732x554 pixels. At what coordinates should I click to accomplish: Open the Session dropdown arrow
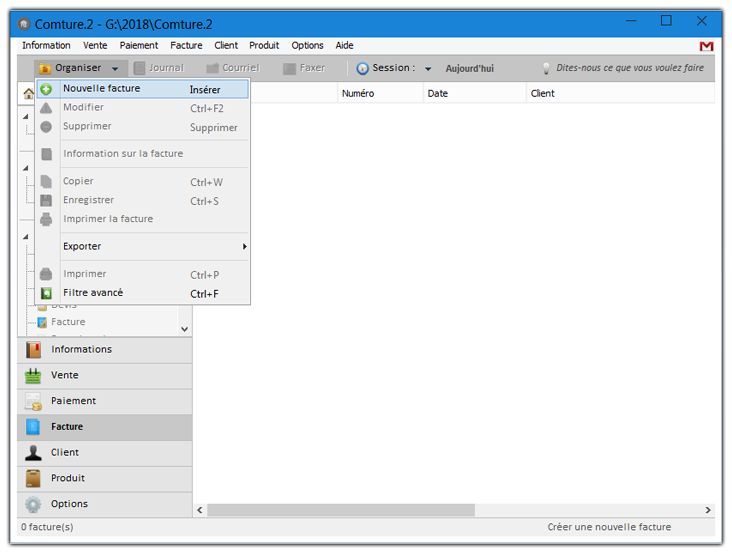pos(428,69)
